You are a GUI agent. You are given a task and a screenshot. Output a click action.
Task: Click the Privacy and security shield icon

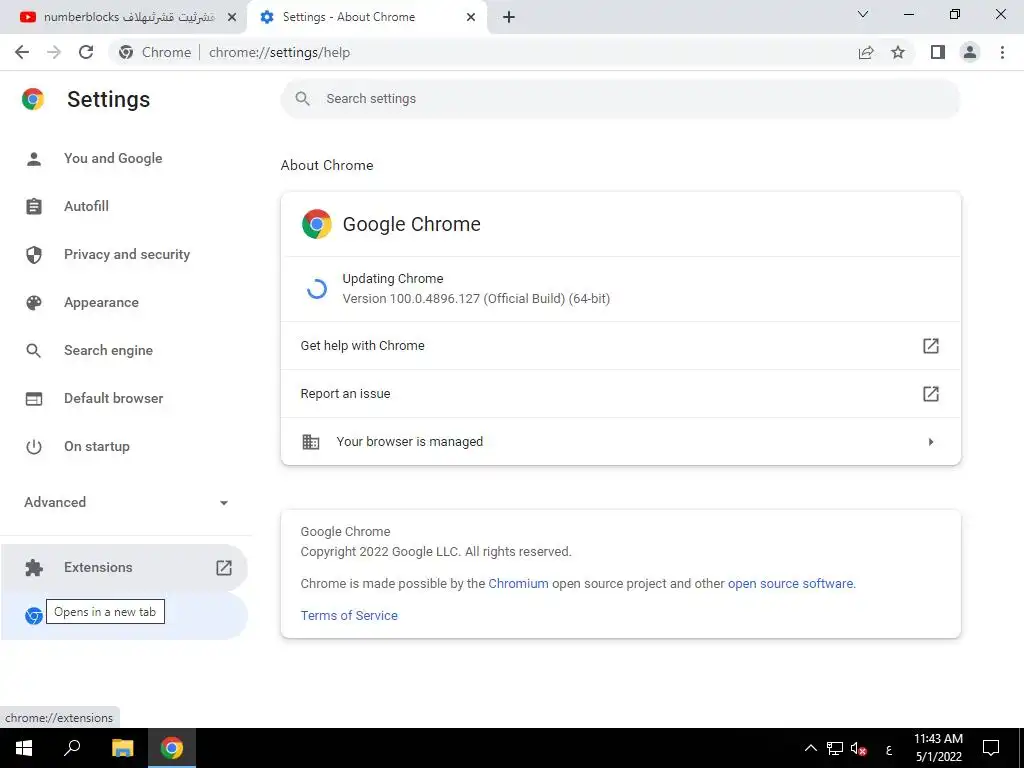tap(34, 255)
